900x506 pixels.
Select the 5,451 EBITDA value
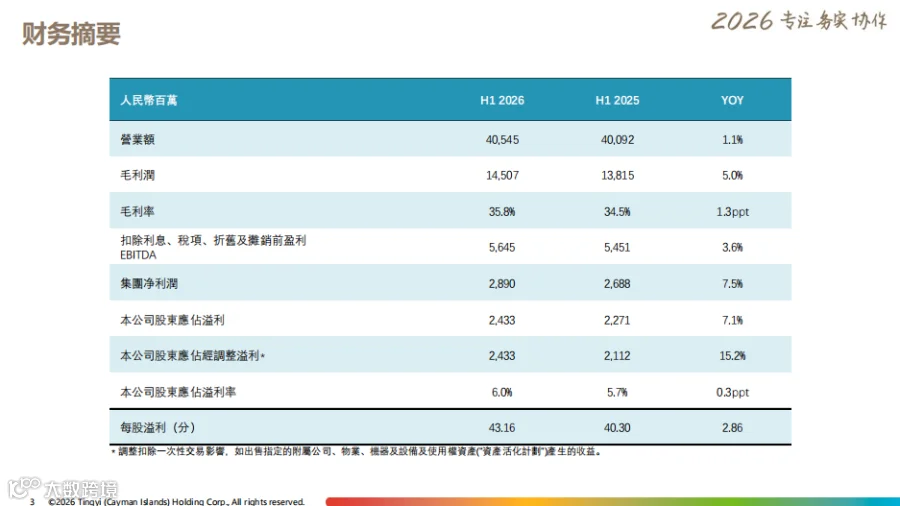617,248
